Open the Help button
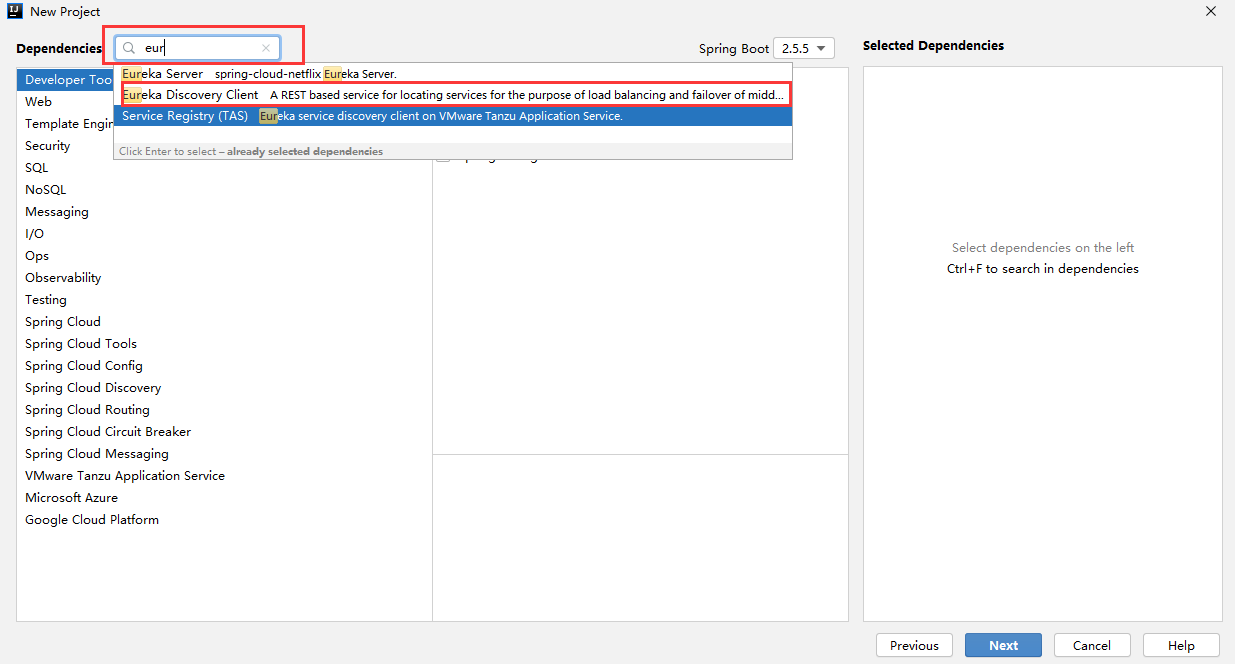This screenshot has height=664, width=1235. point(1181,645)
